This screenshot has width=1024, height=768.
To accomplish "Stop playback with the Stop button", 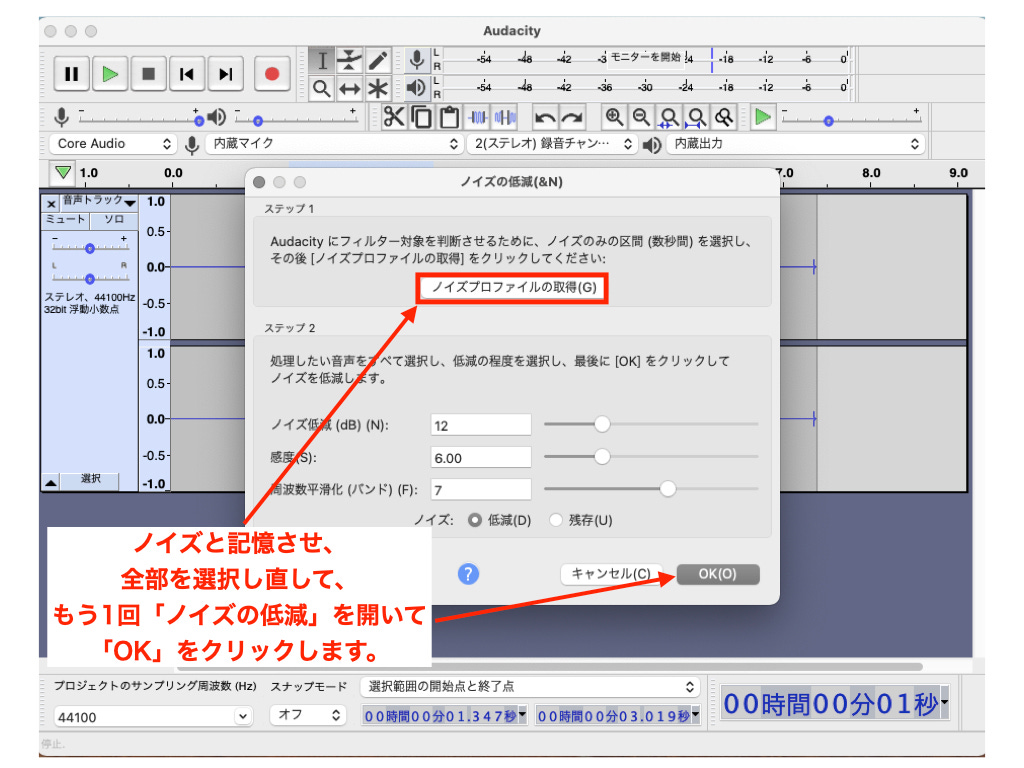I will coord(149,74).
